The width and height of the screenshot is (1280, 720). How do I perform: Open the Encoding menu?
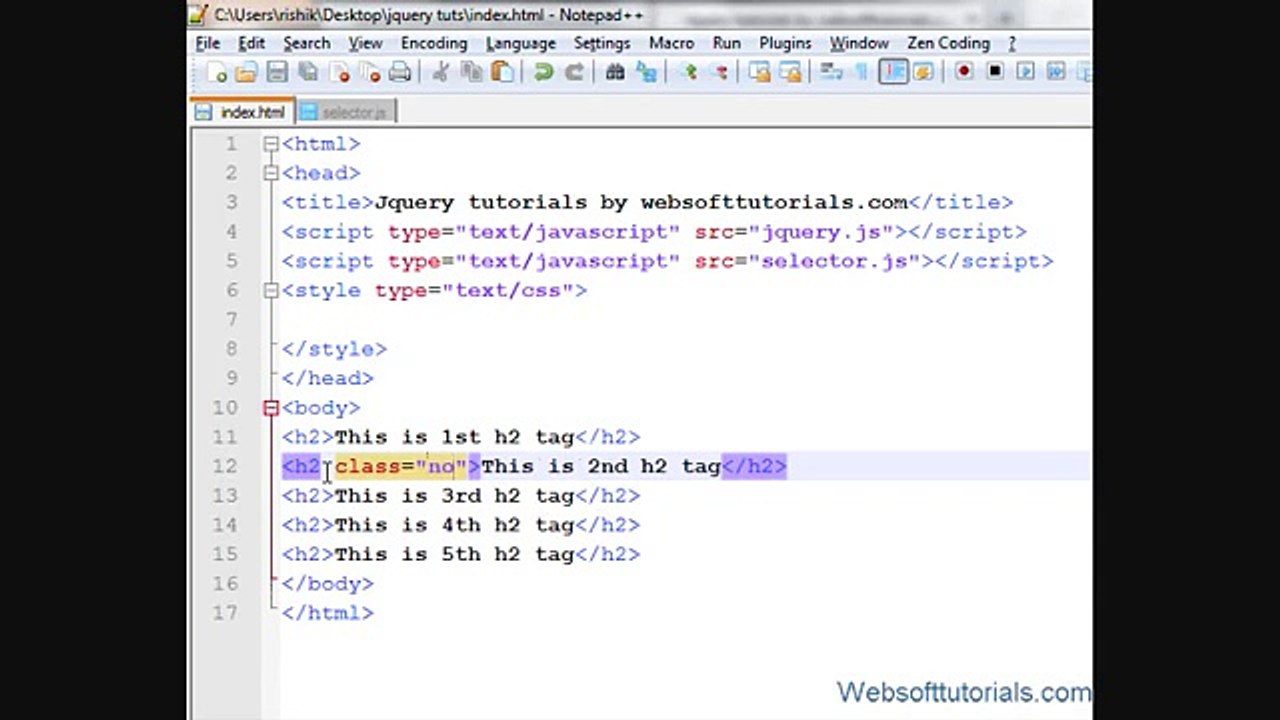point(434,43)
